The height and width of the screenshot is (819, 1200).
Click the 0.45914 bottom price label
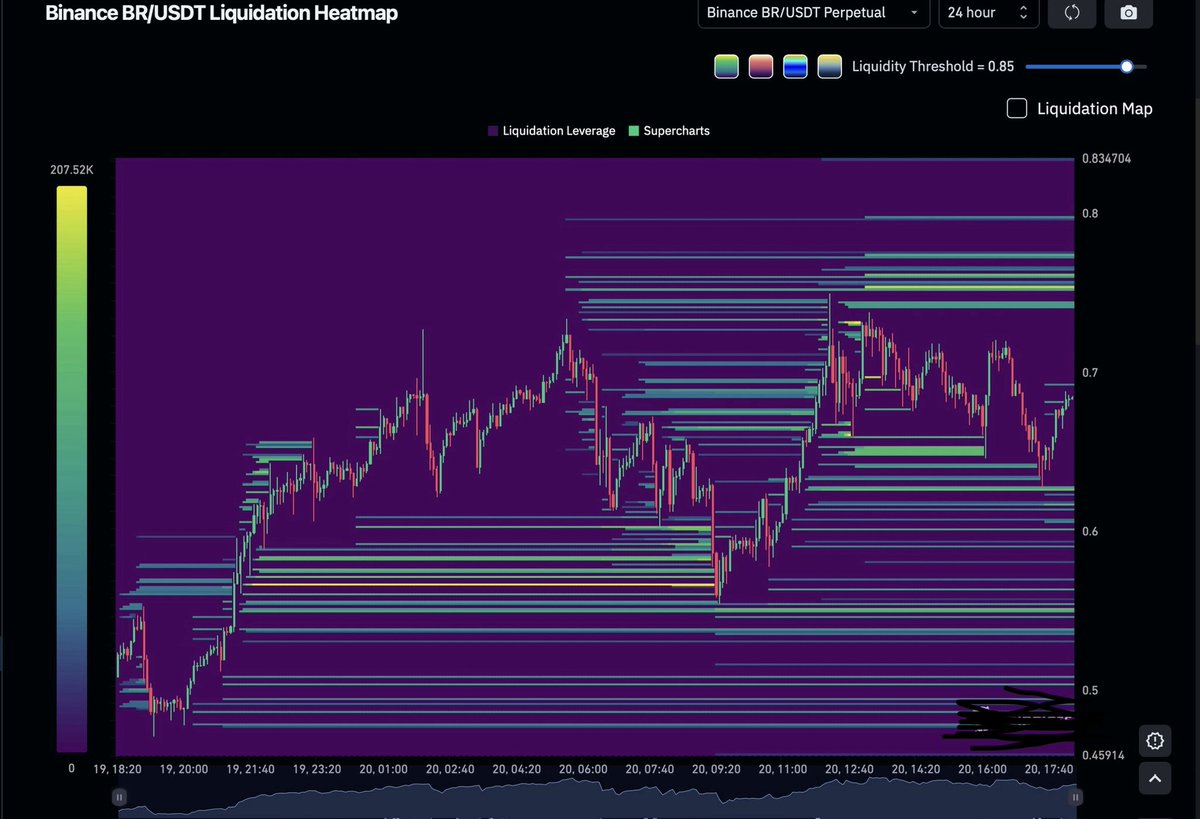coord(1105,754)
